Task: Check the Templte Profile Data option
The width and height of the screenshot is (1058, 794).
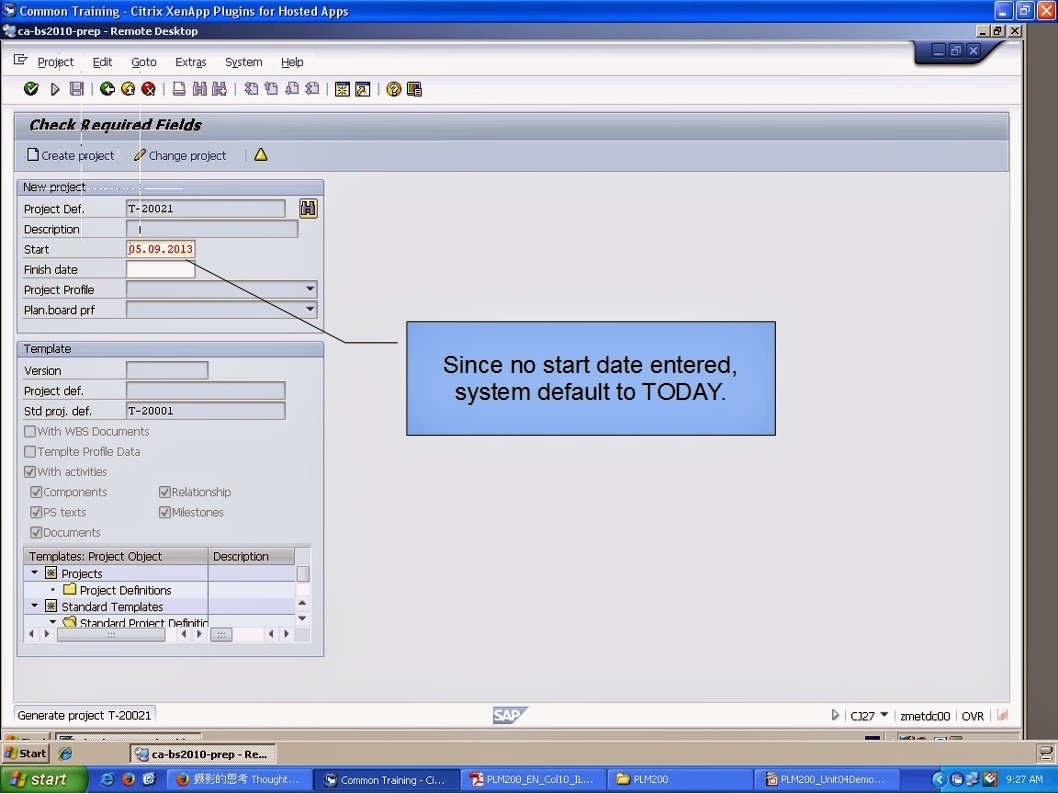Action: pyautogui.click(x=31, y=451)
